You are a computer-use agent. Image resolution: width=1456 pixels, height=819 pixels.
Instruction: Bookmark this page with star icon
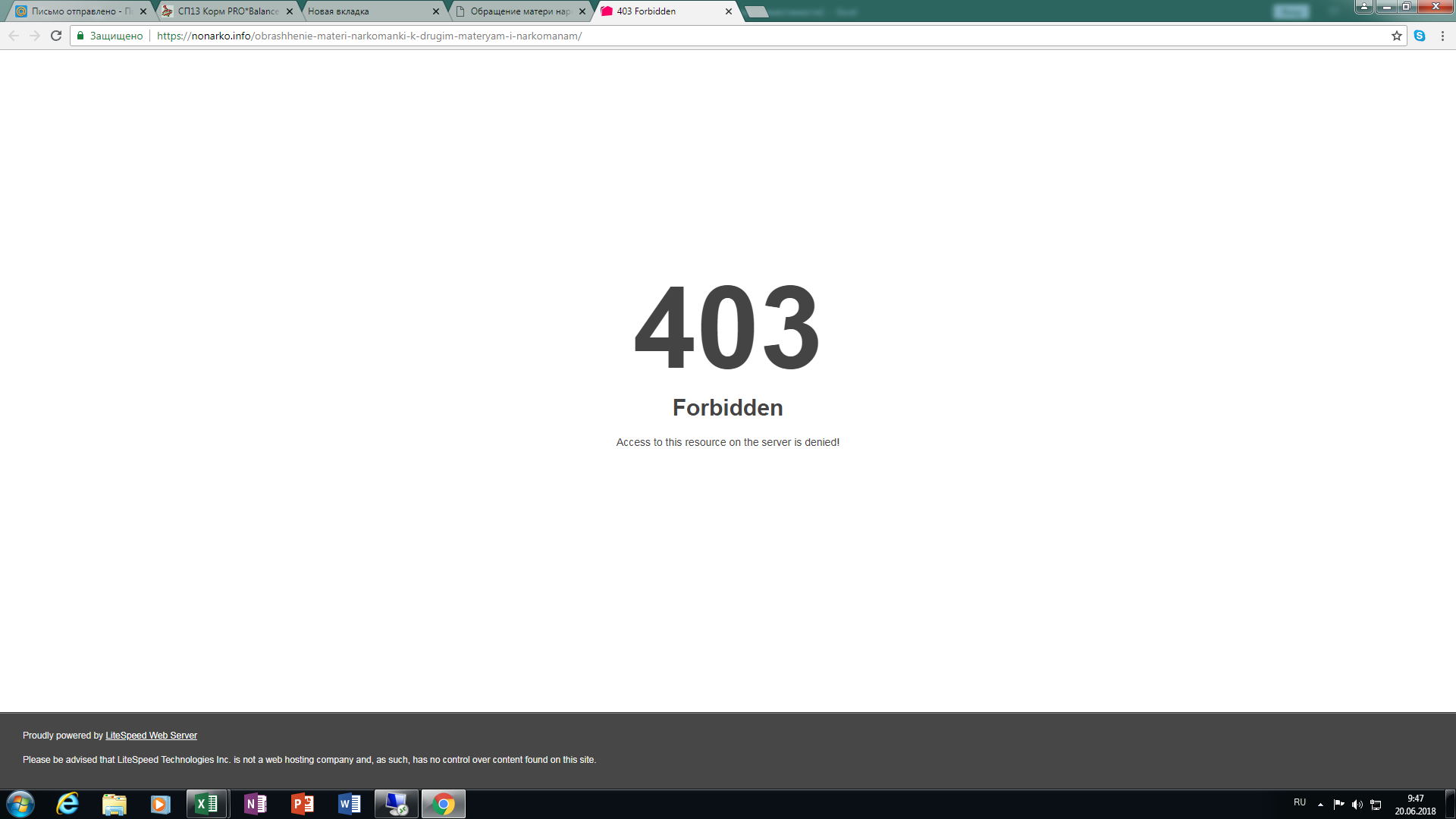pos(1396,36)
